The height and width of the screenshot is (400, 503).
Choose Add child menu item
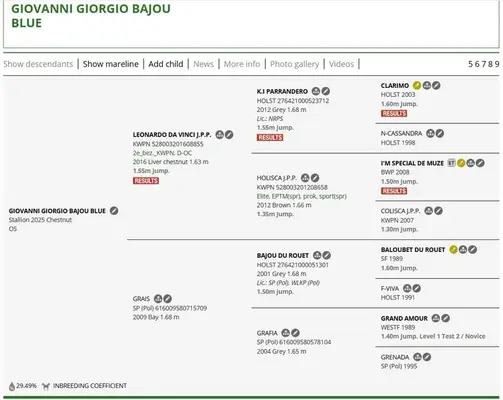pyautogui.click(x=166, y=64)
